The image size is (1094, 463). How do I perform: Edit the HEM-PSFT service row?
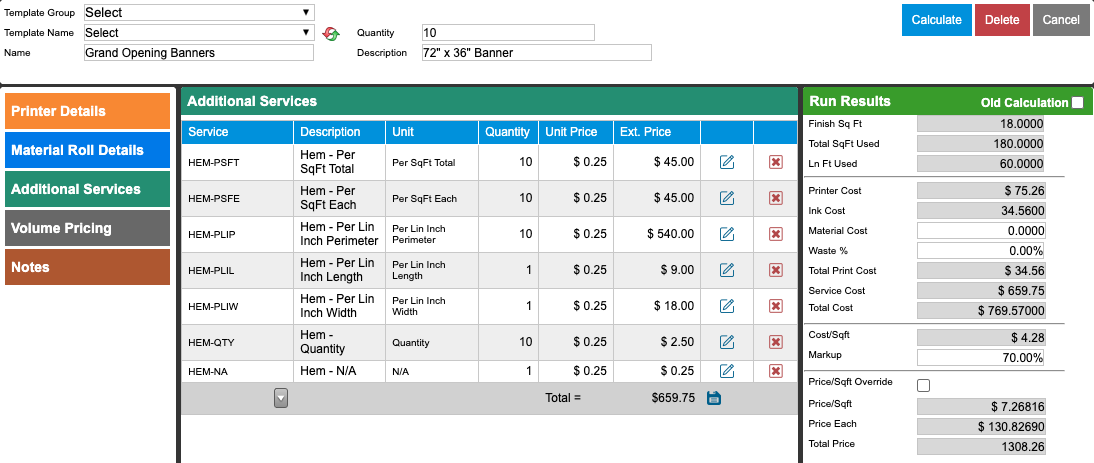point(726,162)
